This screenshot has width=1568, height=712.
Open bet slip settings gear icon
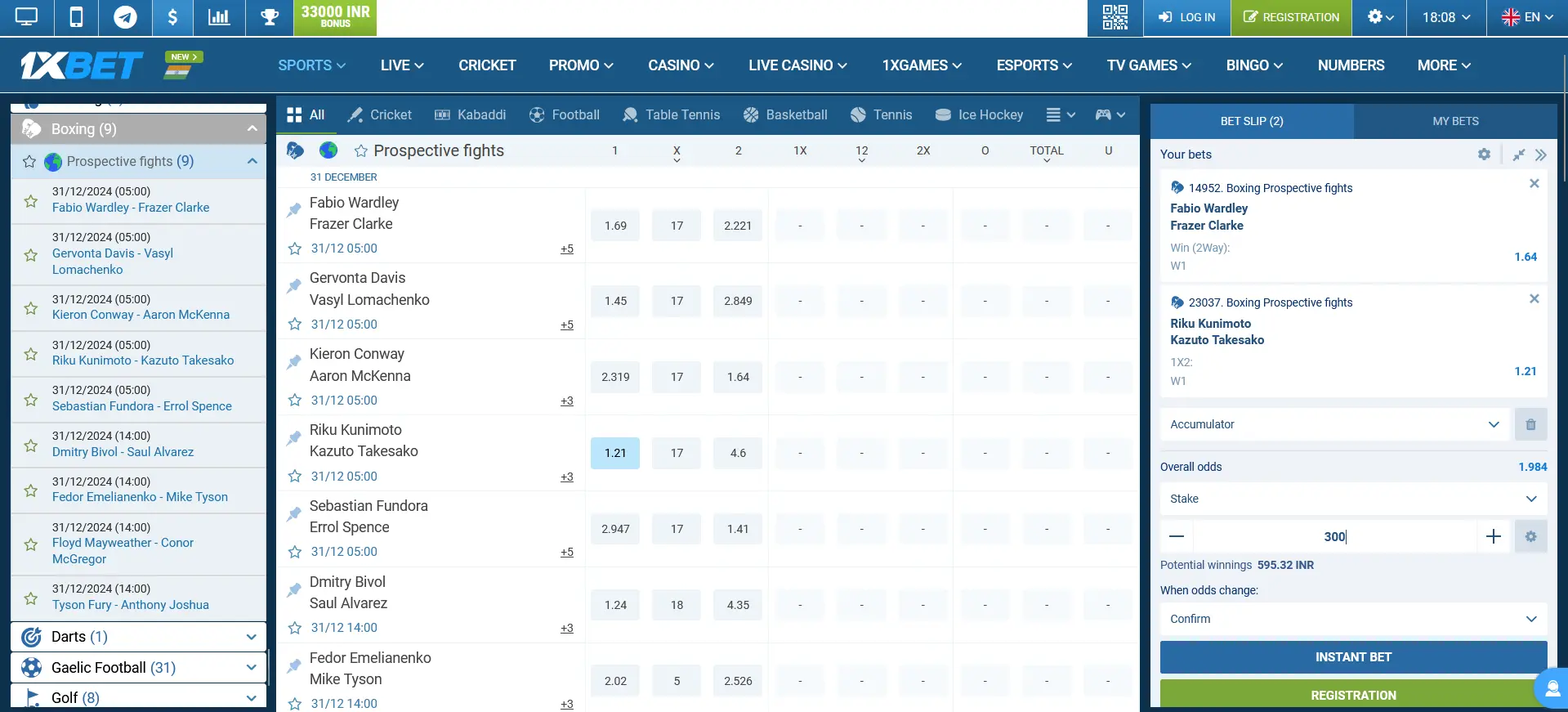point(1484,154)
